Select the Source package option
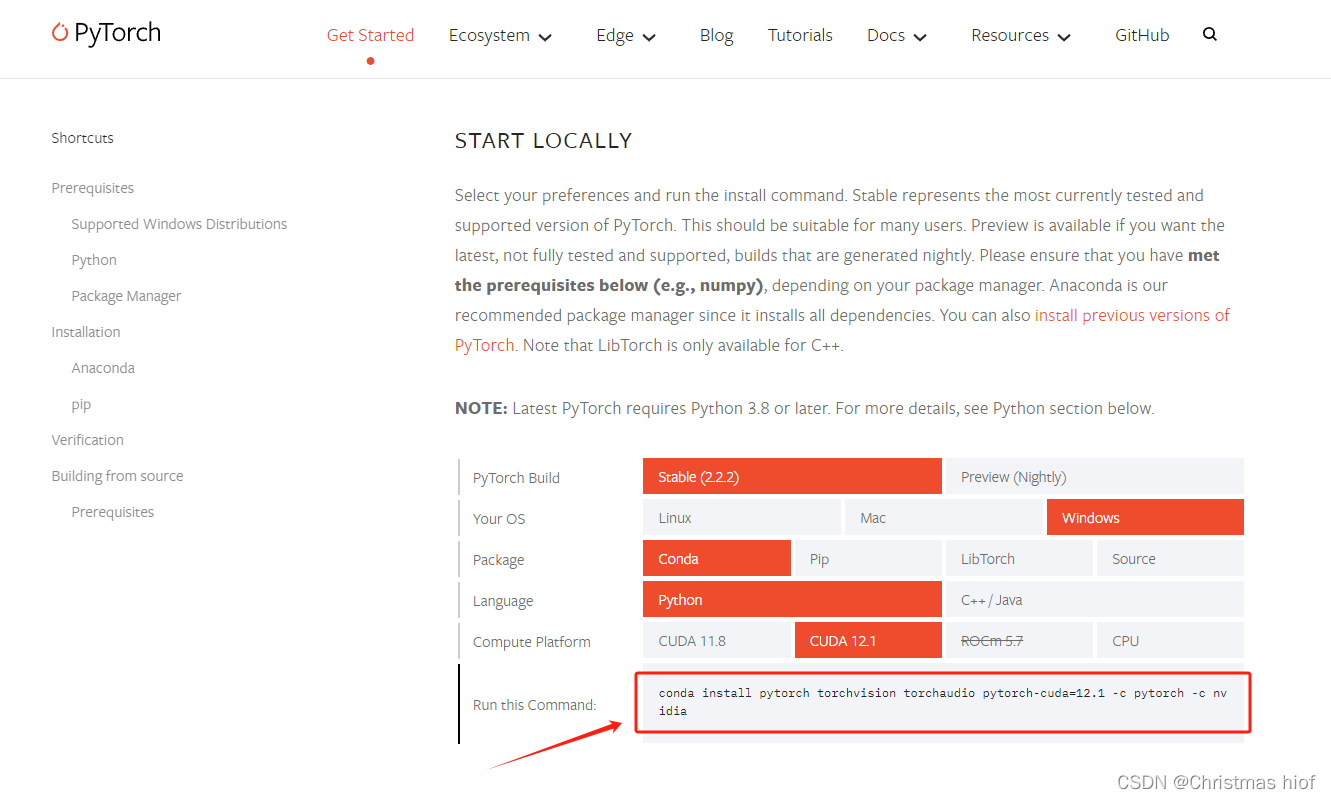The height and width of the screenshot is (799, 1331). pos(1170,558)
